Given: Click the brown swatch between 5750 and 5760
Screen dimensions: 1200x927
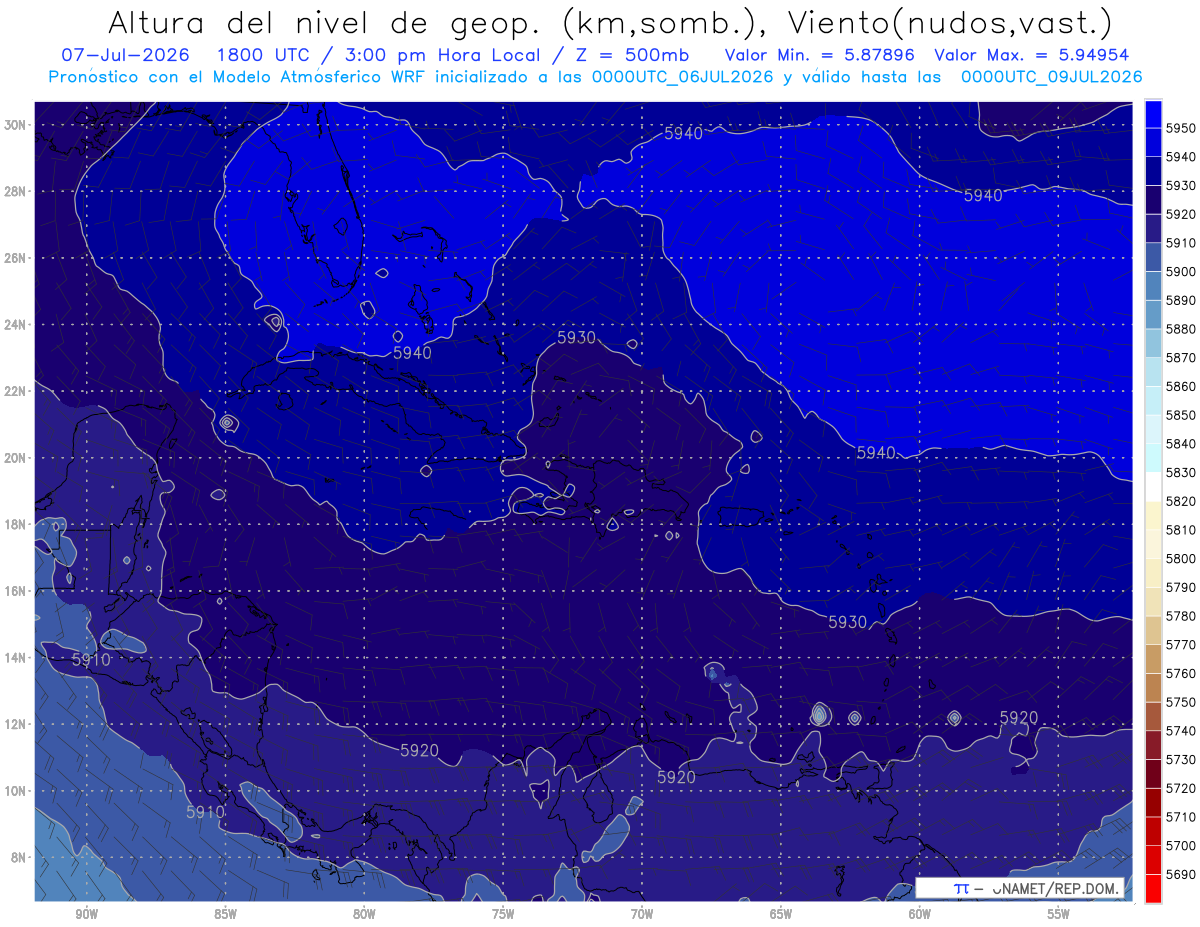Looking at the screenshot, I should 1153,687.
